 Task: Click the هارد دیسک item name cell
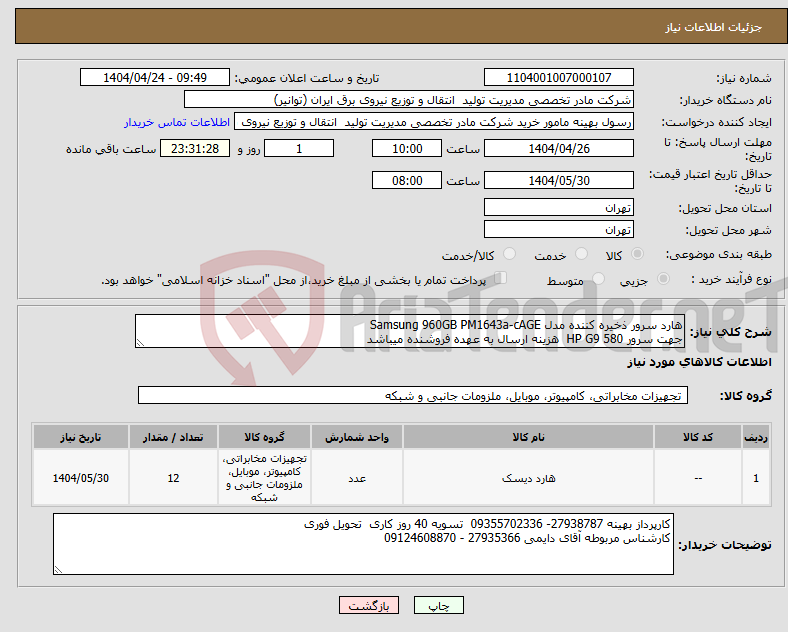coord(528,478)
